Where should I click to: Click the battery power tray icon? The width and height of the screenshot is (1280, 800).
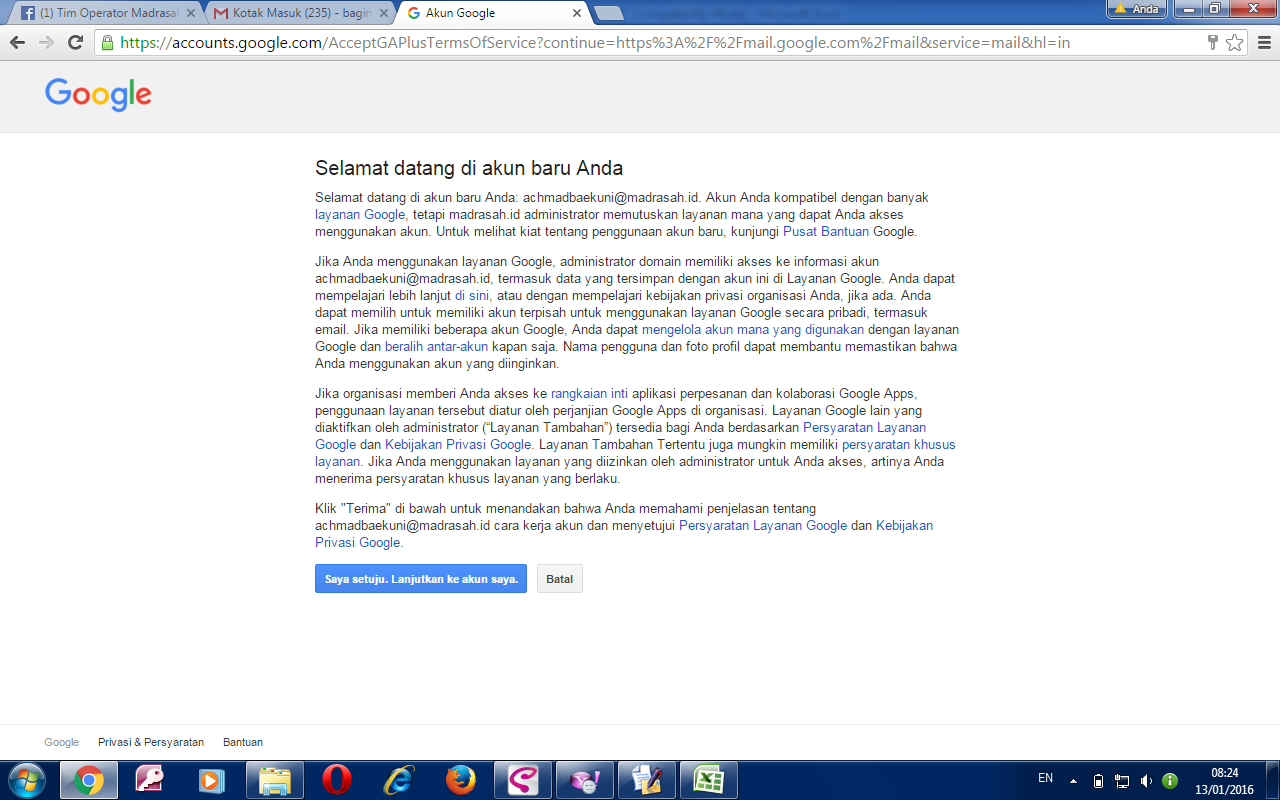pos(1098,781)
